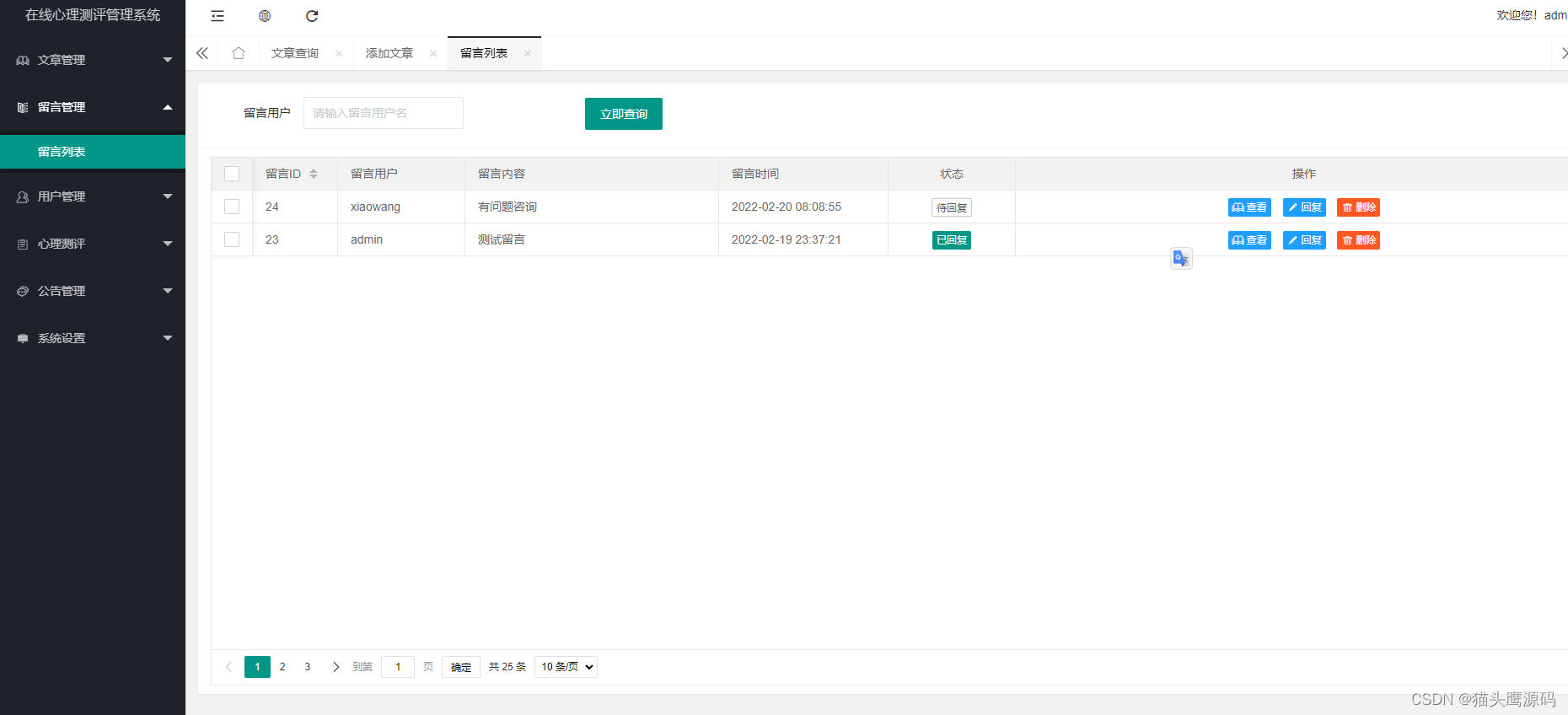
Task: Switch to the 添加文章 tab
Action: 389,53
